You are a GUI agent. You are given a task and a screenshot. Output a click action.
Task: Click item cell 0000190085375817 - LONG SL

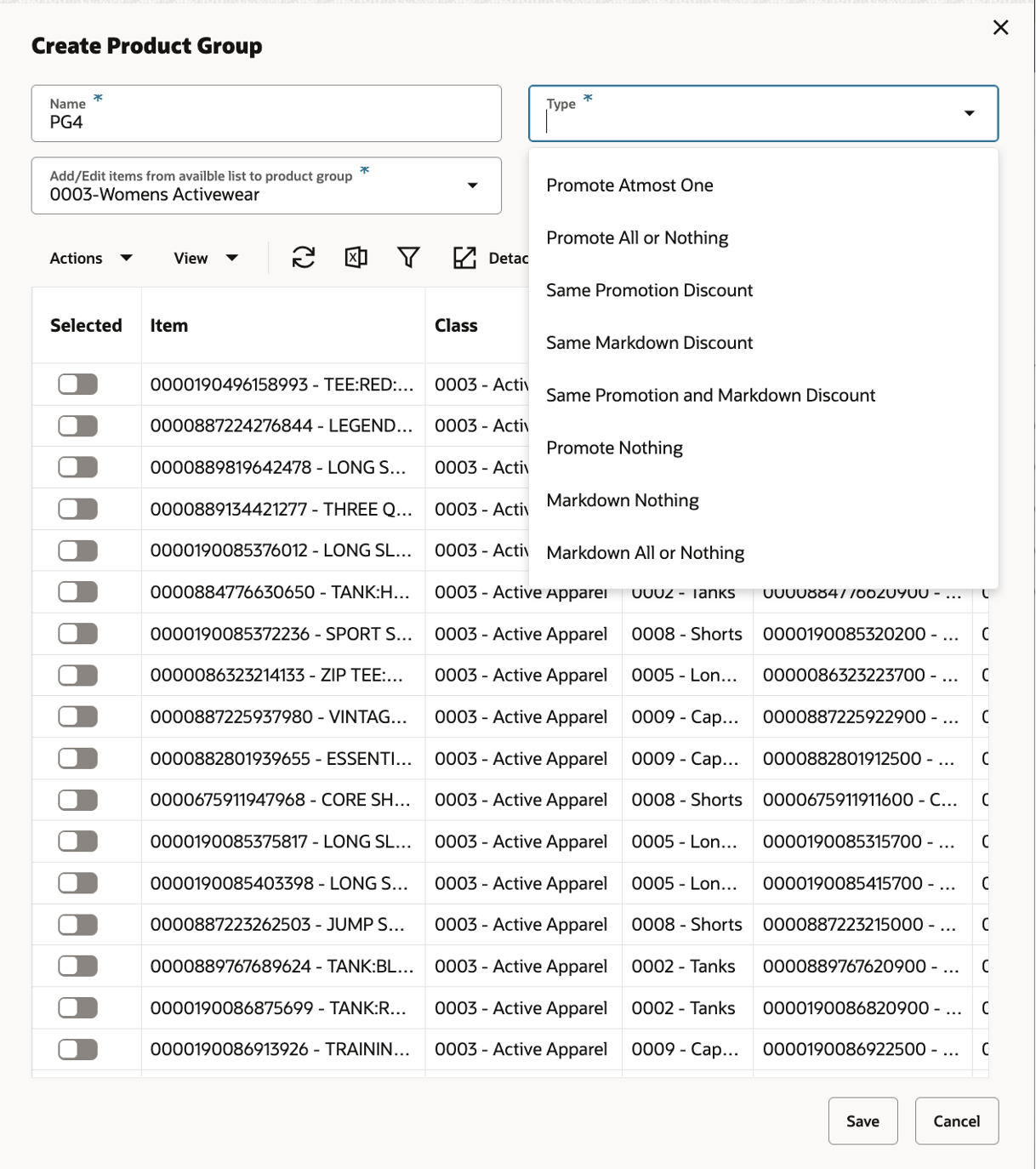[283, 841]
